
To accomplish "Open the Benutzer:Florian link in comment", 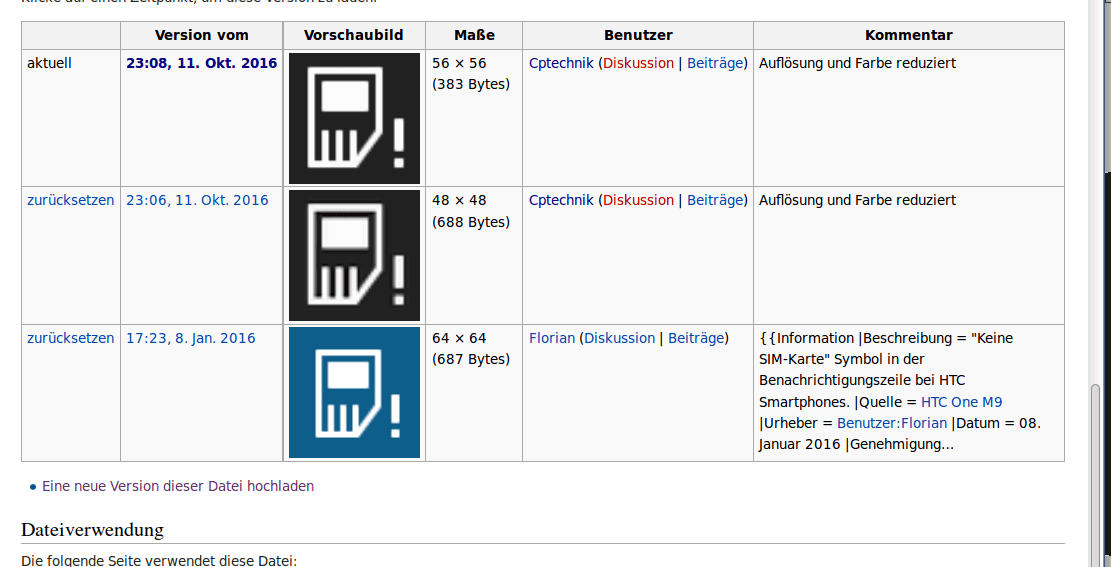I will click(x=891, y=424).
